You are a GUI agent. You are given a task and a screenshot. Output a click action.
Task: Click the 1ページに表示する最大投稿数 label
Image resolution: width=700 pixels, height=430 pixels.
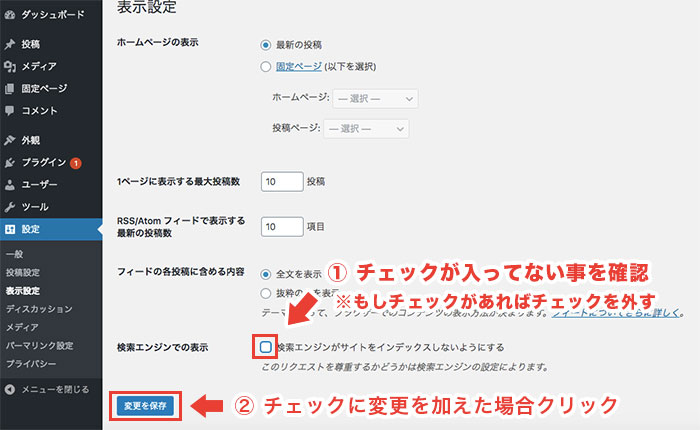(x=179, y=182)
